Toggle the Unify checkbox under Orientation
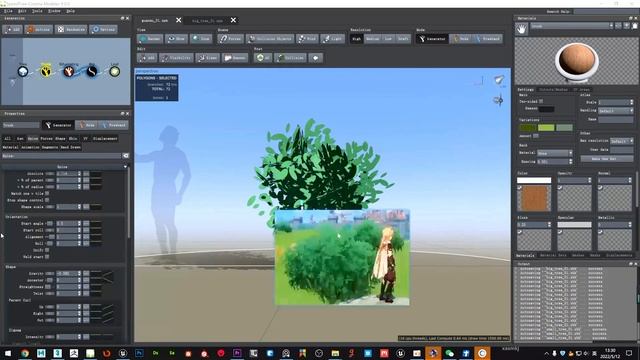Image resolution: width=640 pixels, height=360 pixels. click(x=47, y=250)
